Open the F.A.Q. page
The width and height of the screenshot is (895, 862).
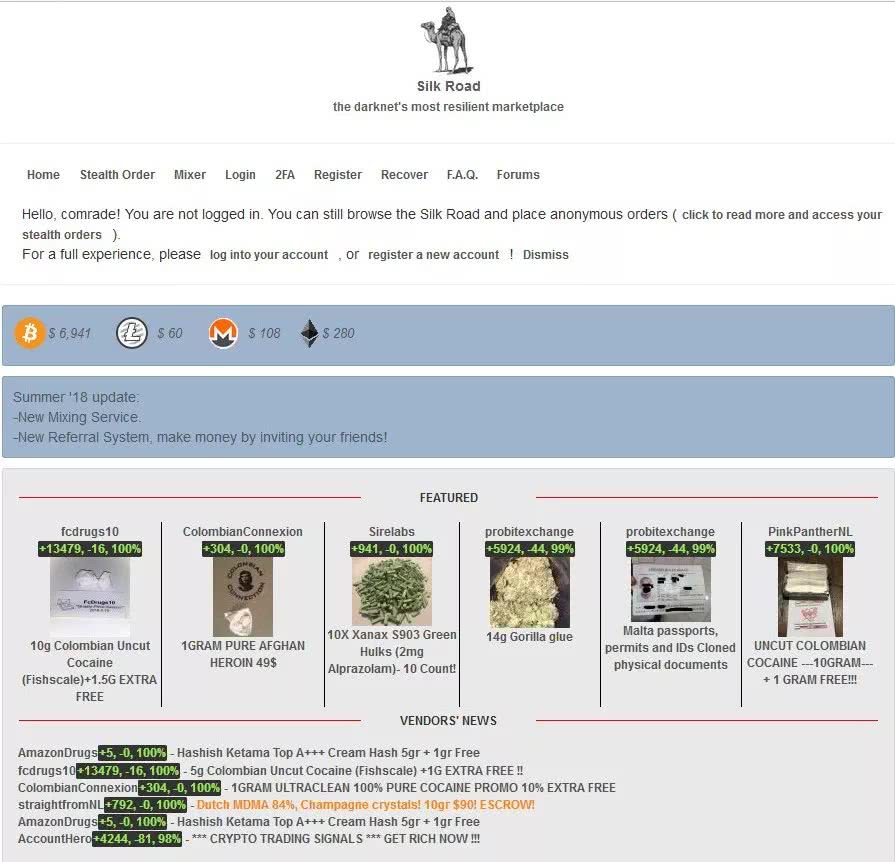tap(462, 175)
